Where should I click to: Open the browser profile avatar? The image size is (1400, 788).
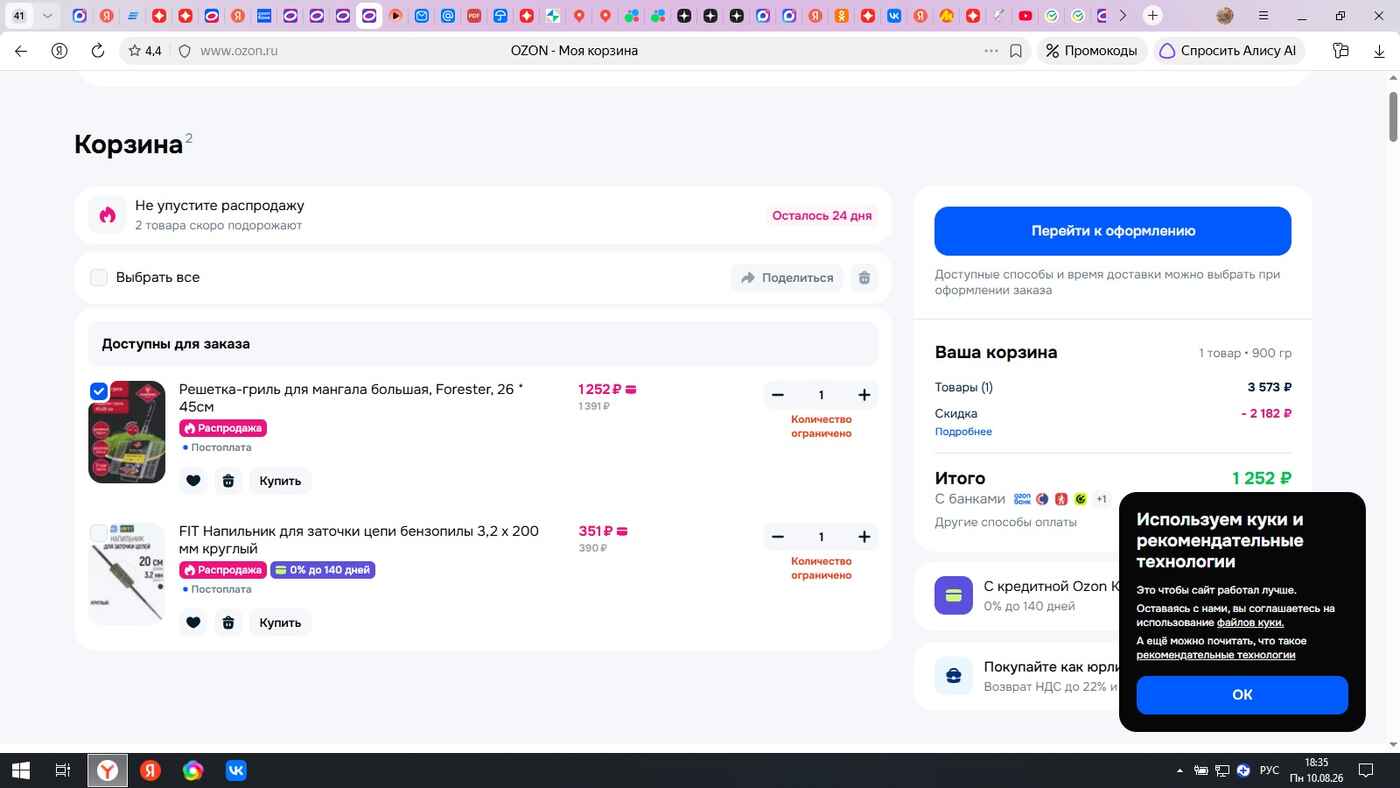tap(1225, 16)
